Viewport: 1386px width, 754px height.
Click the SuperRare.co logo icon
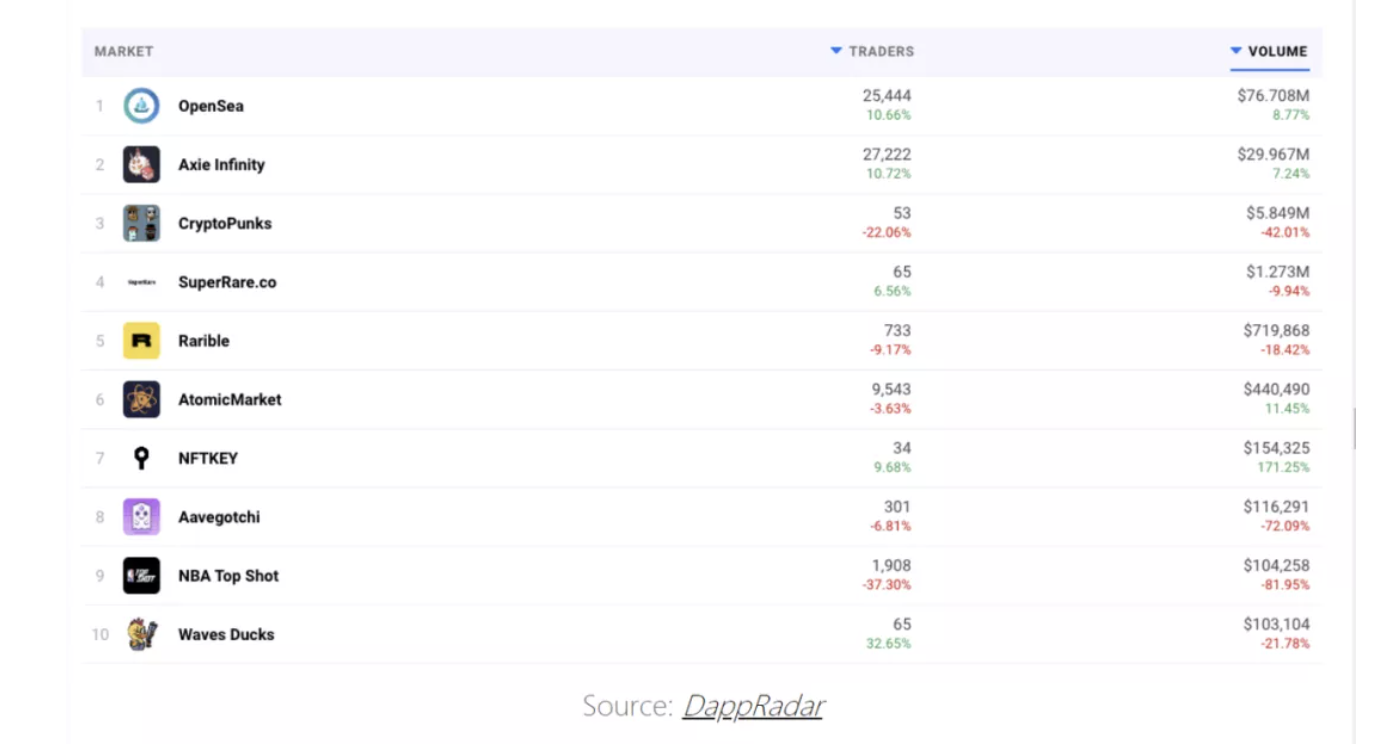tap(141, 283)
